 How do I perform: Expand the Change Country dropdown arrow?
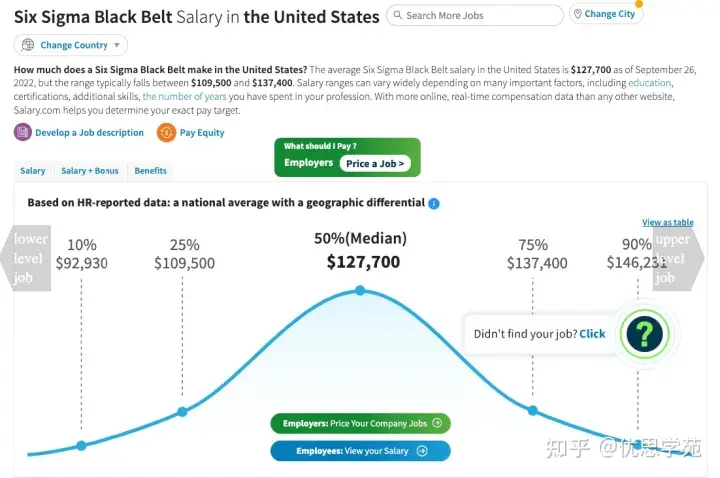tap(117, 45)
